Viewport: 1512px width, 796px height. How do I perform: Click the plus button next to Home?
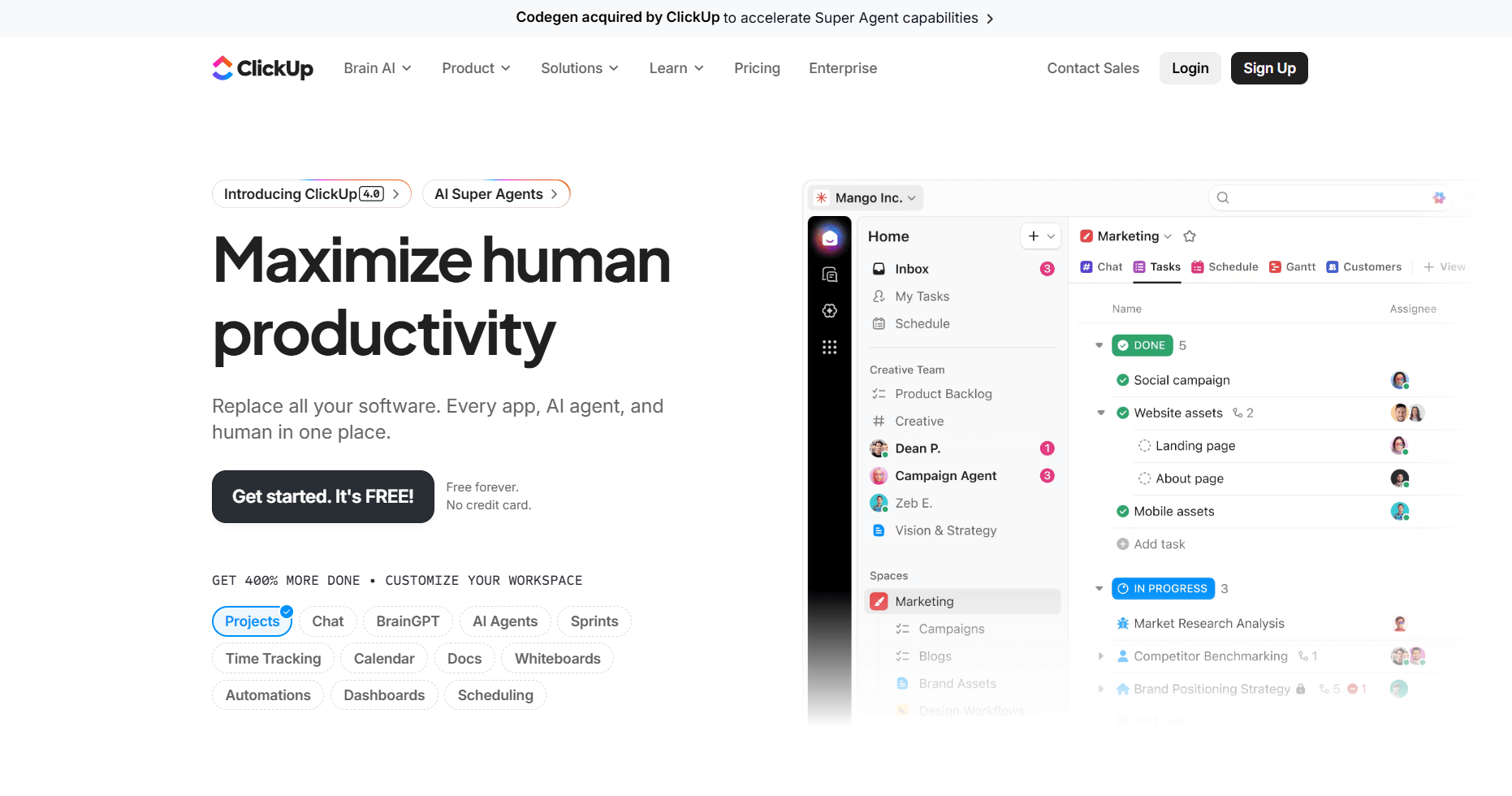[x=1034, y=236]
